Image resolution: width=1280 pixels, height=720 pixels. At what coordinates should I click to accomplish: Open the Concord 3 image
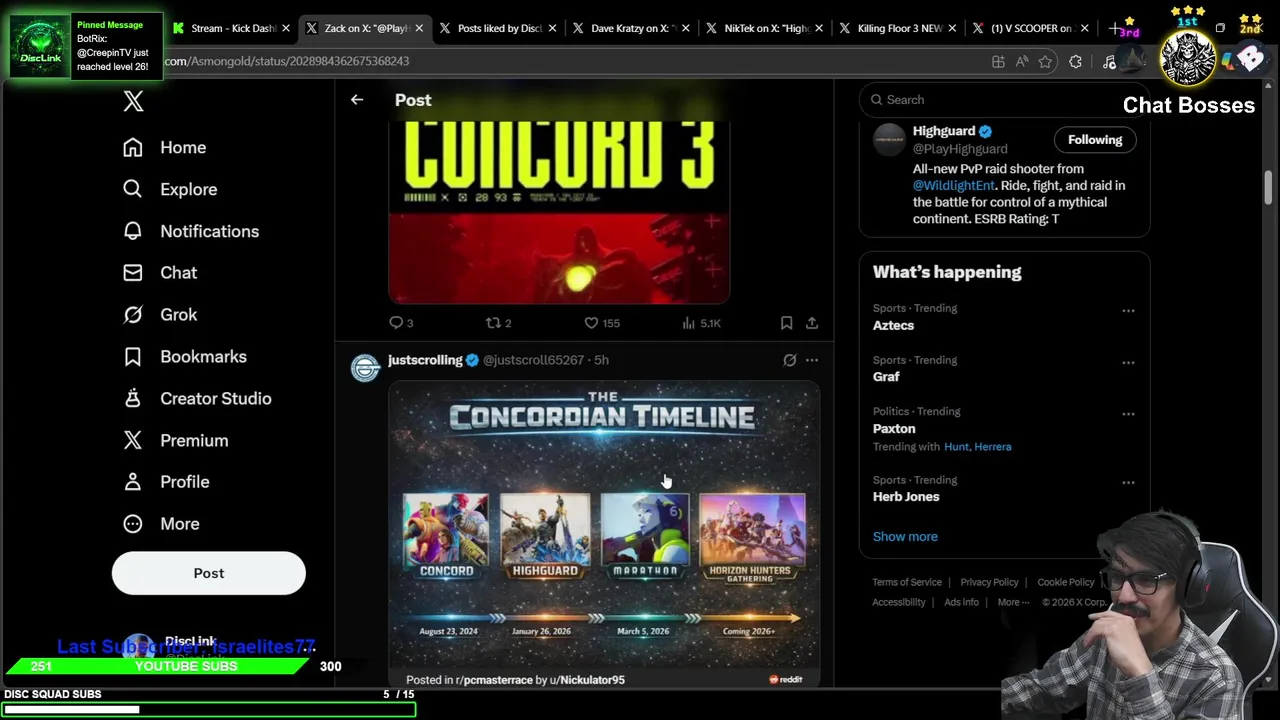559,212
